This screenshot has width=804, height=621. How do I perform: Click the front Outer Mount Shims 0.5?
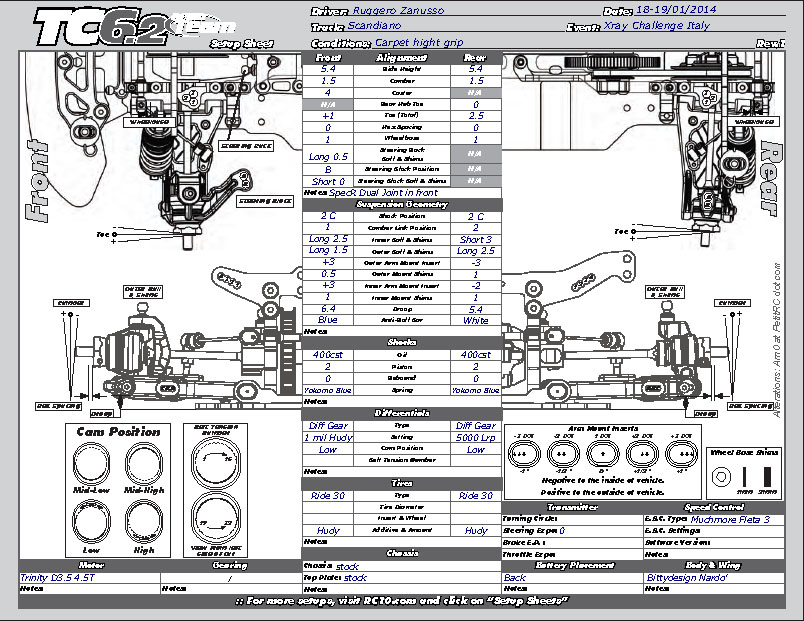point(328,274)
